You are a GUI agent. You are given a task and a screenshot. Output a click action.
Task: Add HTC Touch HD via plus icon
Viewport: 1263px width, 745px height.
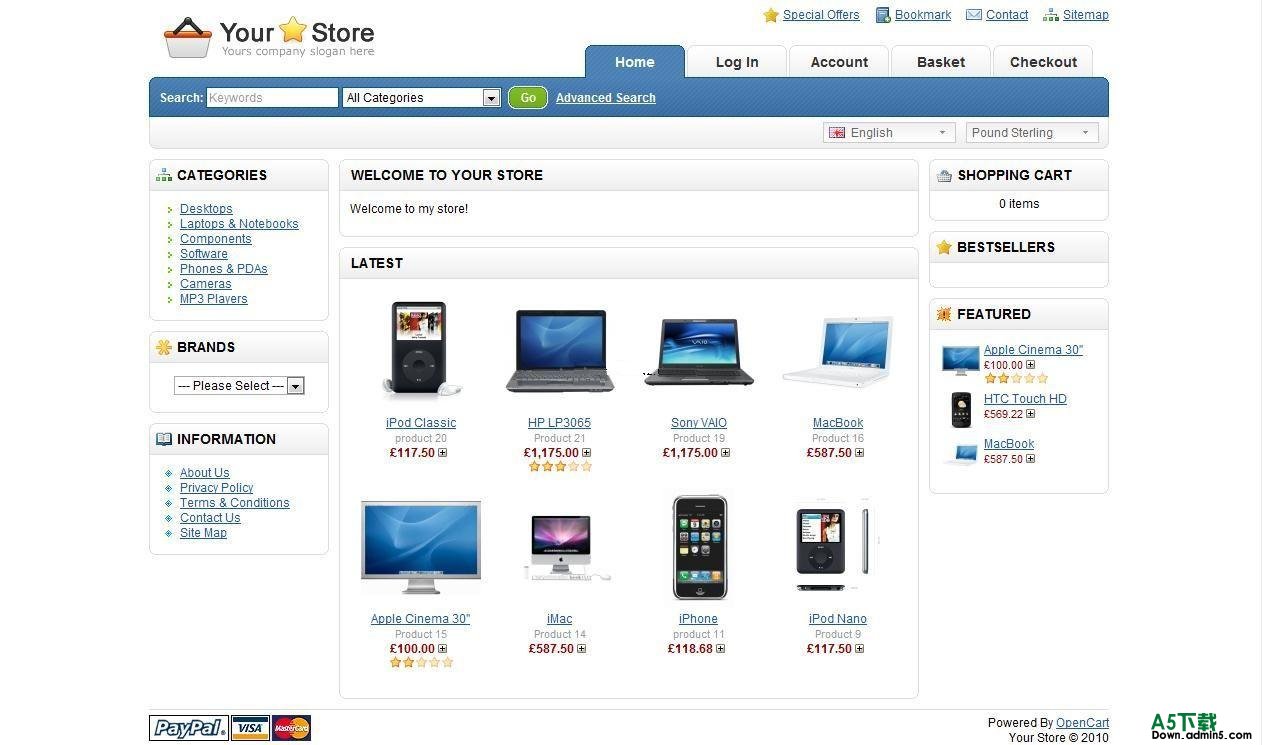(x=1031, y=414)
